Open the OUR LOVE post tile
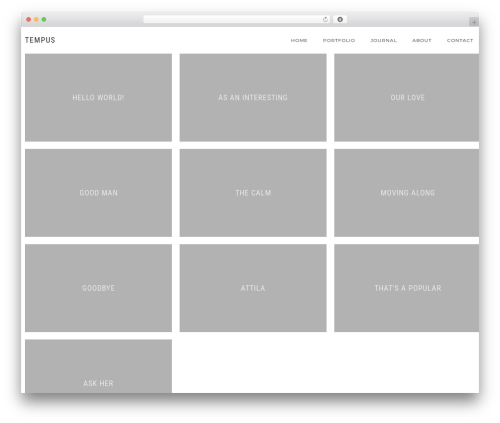 coord(407,98)
